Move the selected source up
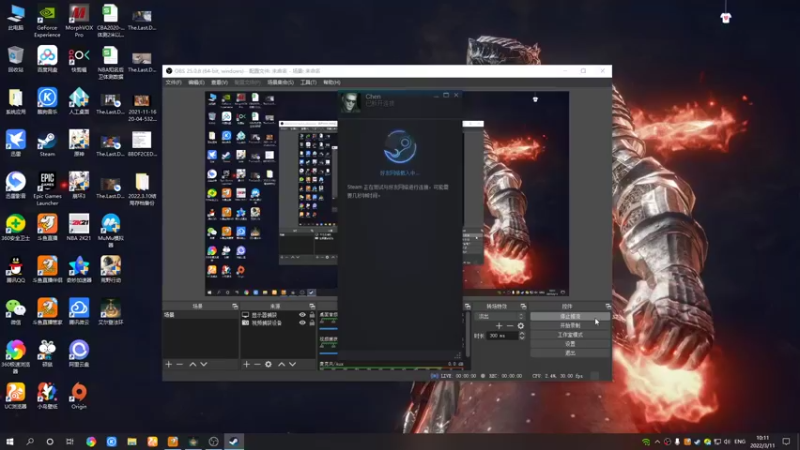 tap(281, 364)
